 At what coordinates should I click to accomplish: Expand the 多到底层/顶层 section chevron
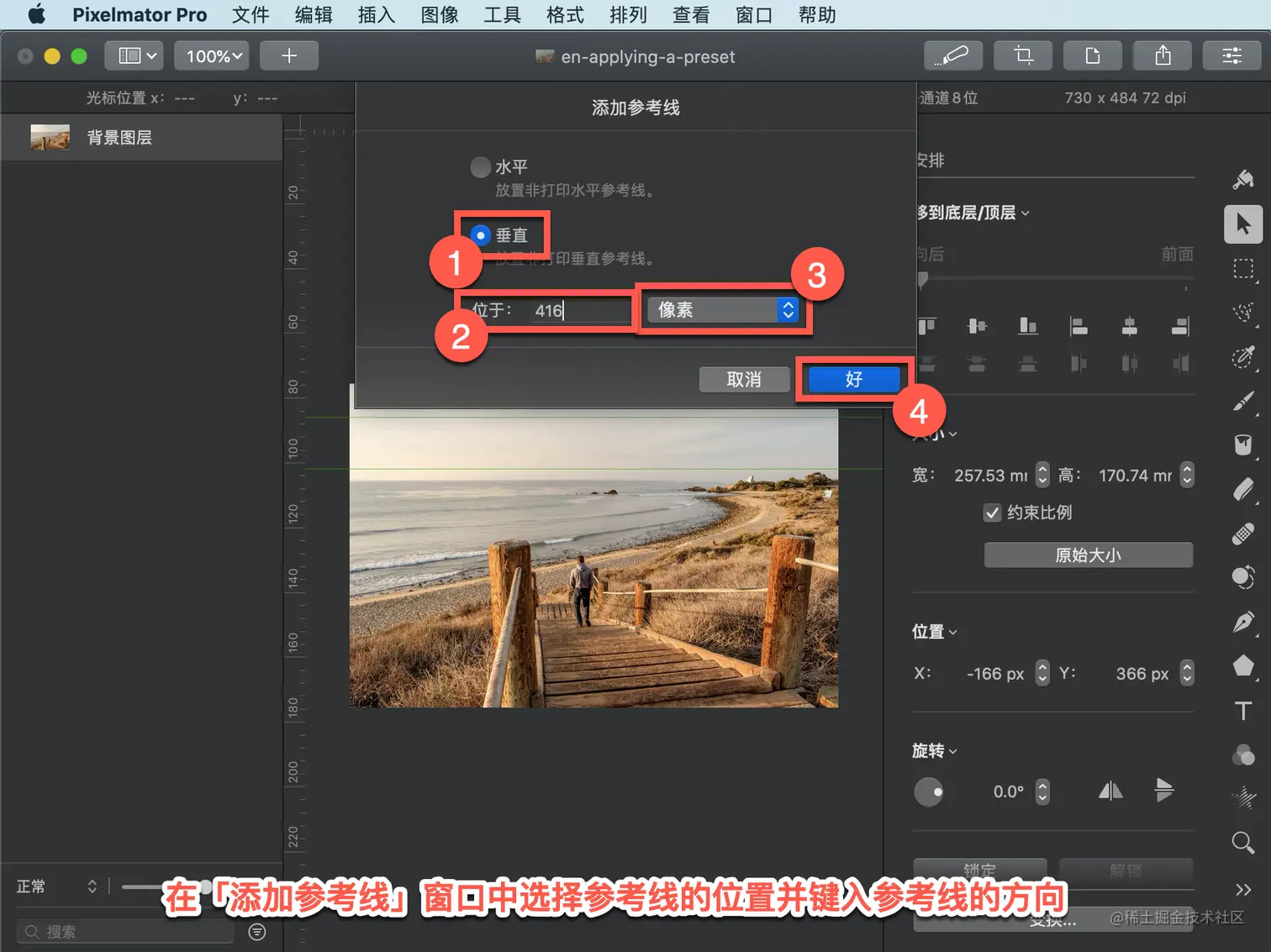click(1025, 213)
